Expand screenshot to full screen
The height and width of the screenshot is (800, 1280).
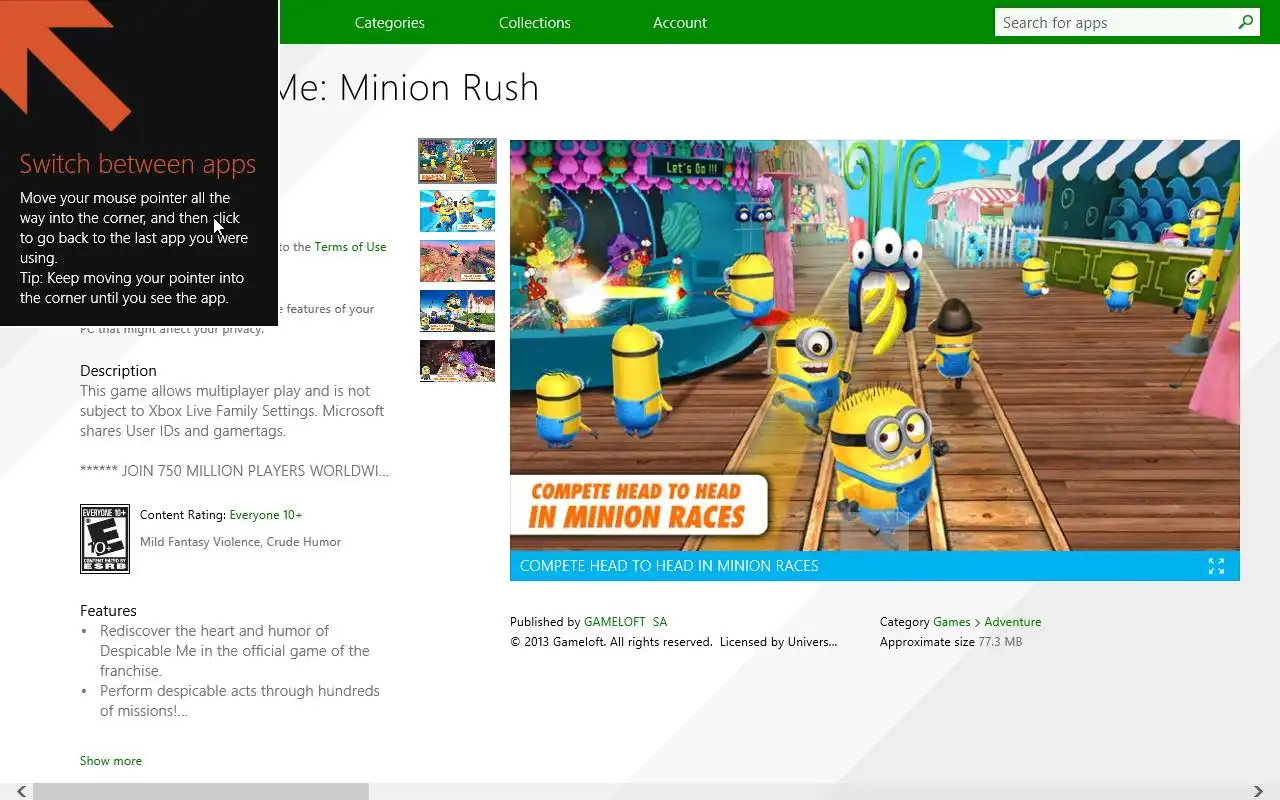point(1216,566)
